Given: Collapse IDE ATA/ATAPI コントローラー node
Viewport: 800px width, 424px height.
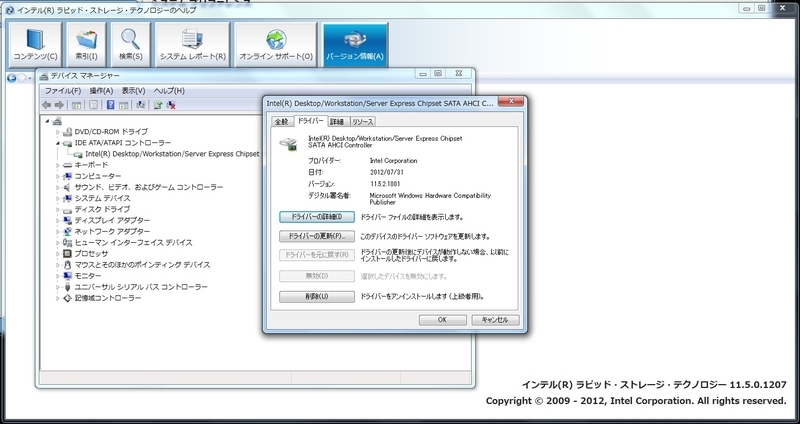Looking at the screenshot, I should (58, 143).
